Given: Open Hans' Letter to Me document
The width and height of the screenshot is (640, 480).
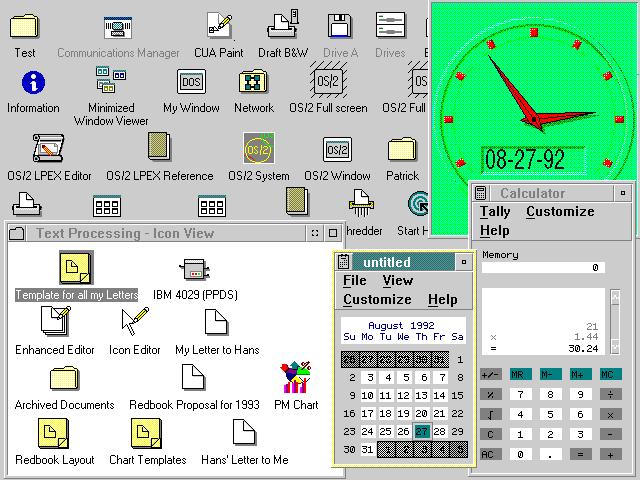Looking at the screenshot, I should pyautogui.click(x=244, y=433).
